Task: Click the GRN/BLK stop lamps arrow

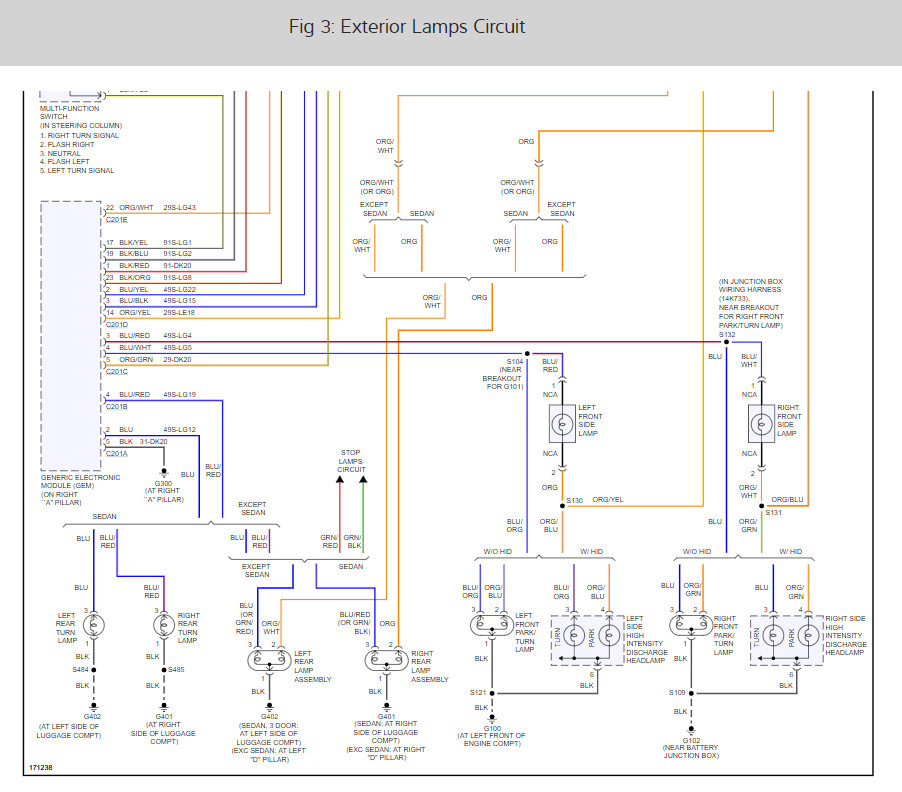Action: pyautogui.click(x=363, y=479)
